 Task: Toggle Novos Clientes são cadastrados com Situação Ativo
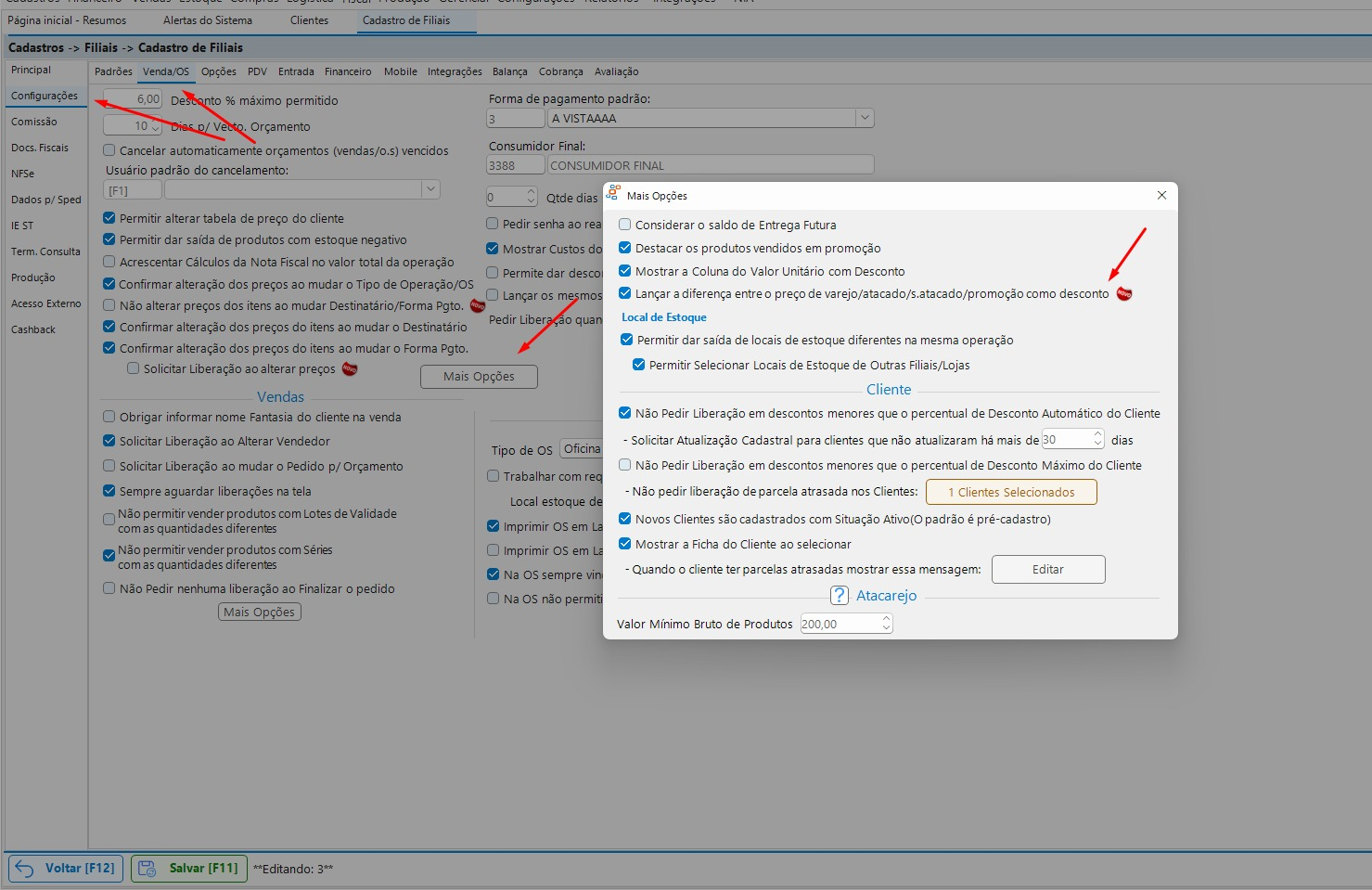click(625, 519)
